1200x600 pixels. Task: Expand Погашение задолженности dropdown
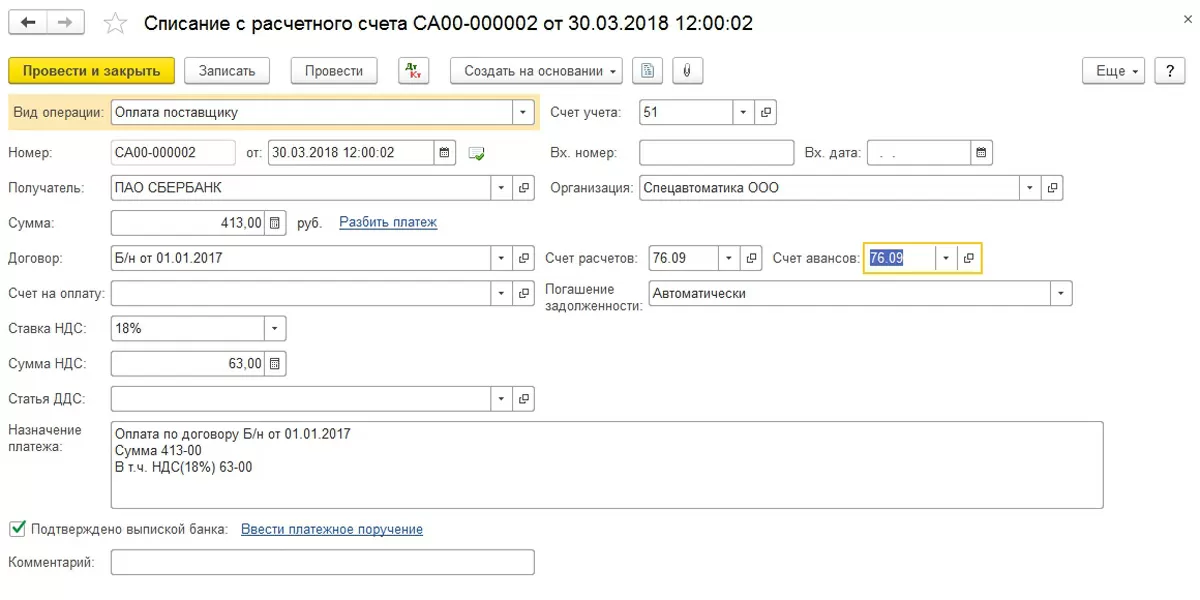coord(1060,294)
